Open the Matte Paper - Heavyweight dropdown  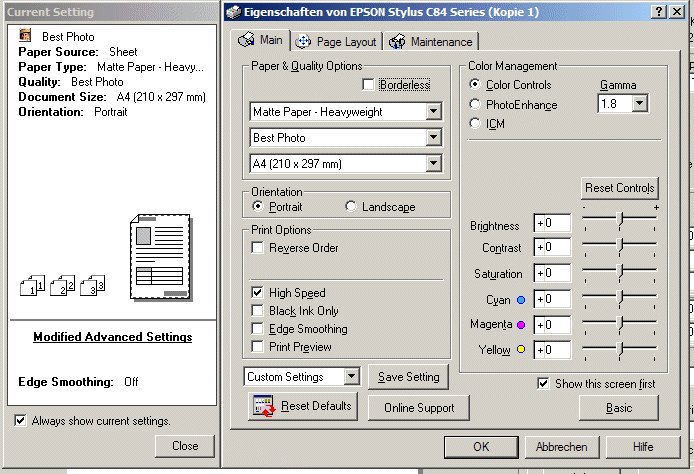434,112
